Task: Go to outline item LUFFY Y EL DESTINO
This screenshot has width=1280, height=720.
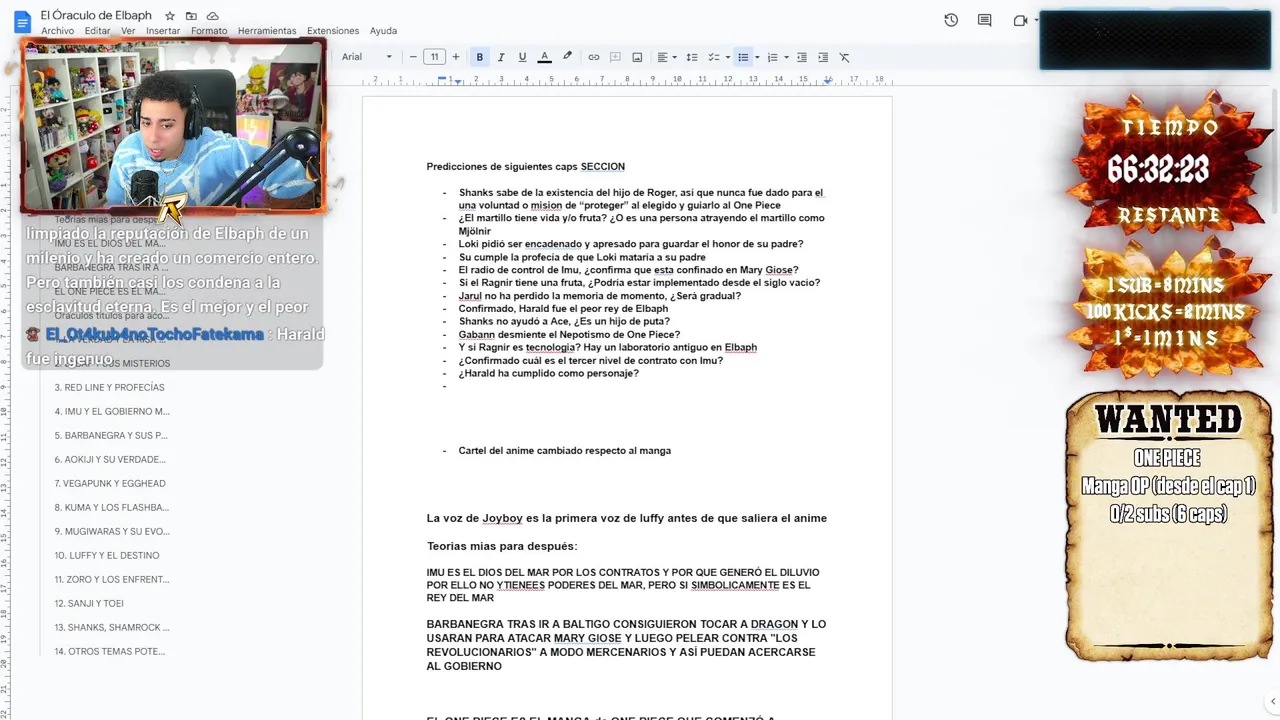Action: [x=107, y=555]
